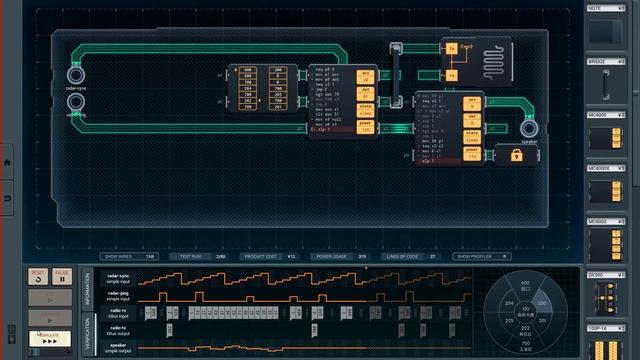This screenshot has height=360, width=640.
Task: Click the left microcontroller power box
Action: tap(365, 127)
